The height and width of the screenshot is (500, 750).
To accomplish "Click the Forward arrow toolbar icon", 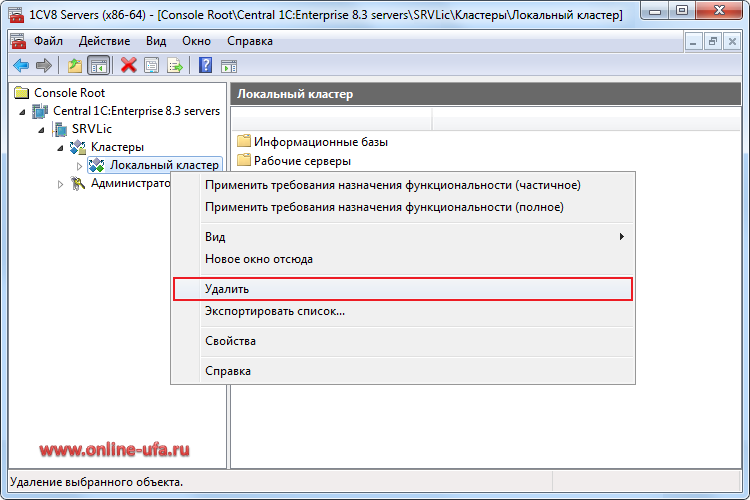I will coord(44,65).
